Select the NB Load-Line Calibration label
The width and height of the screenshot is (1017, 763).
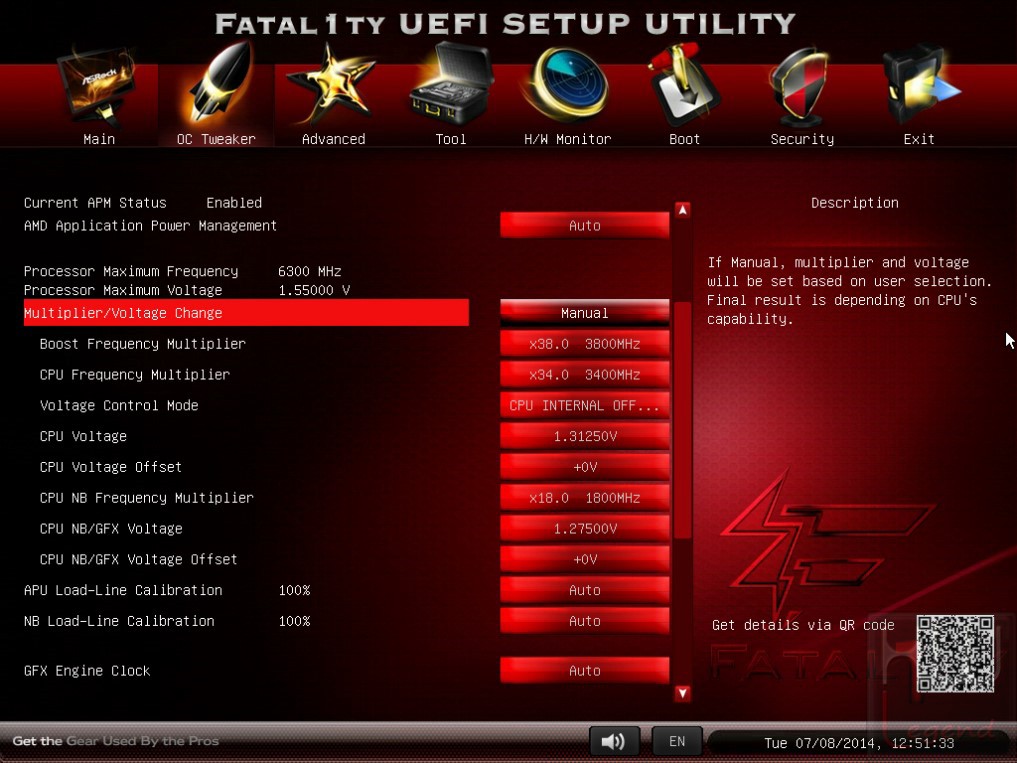click(119, 621)
